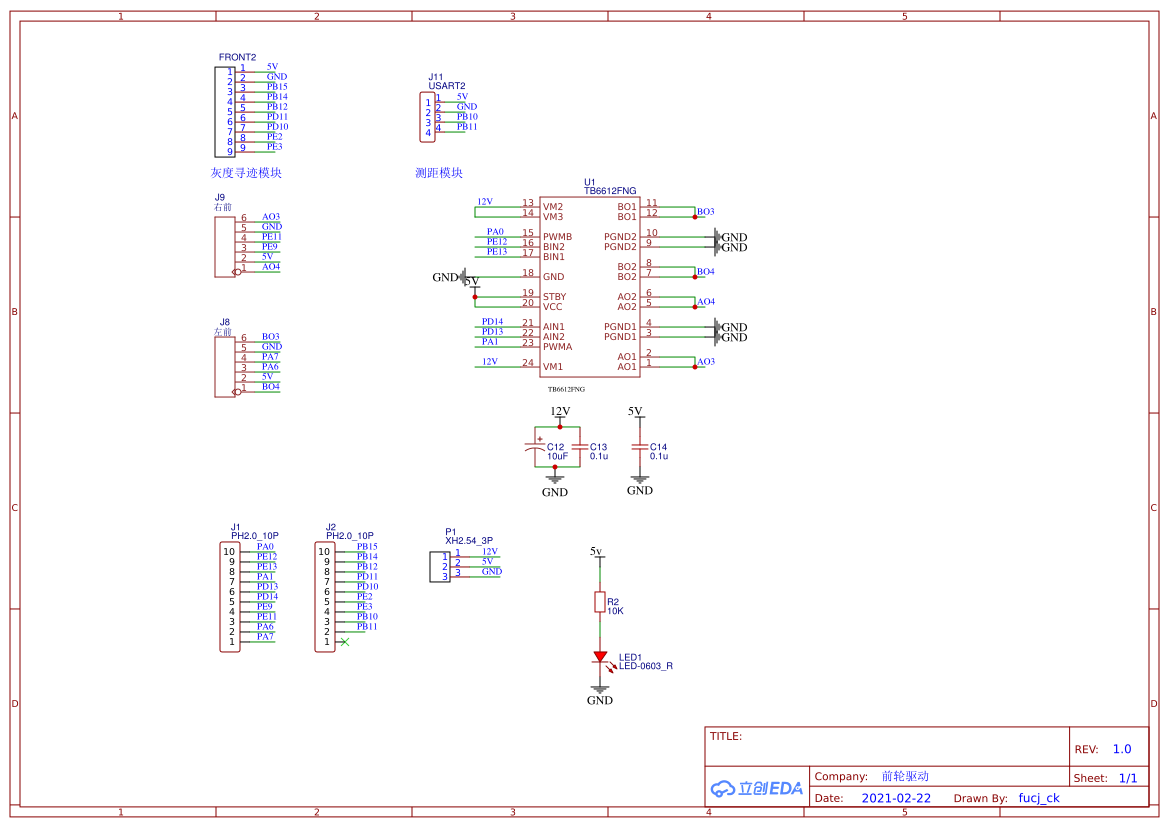Click the "STBY" pin name on U1
1169x827 pixels.
click(555, 297)
